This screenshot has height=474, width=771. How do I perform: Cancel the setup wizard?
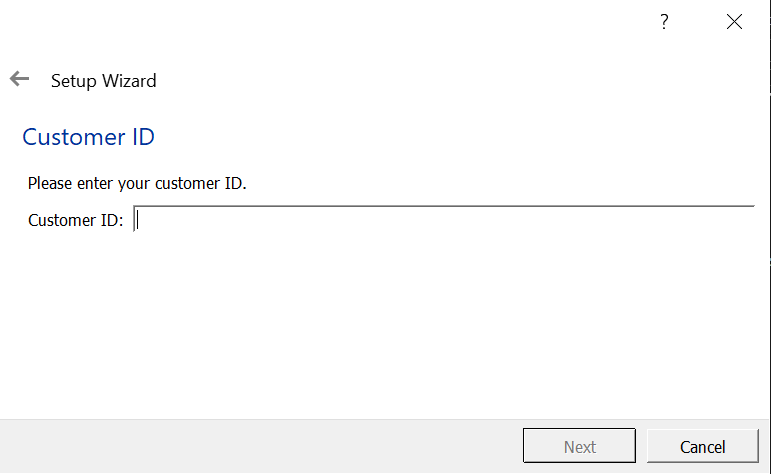point(703,446)
